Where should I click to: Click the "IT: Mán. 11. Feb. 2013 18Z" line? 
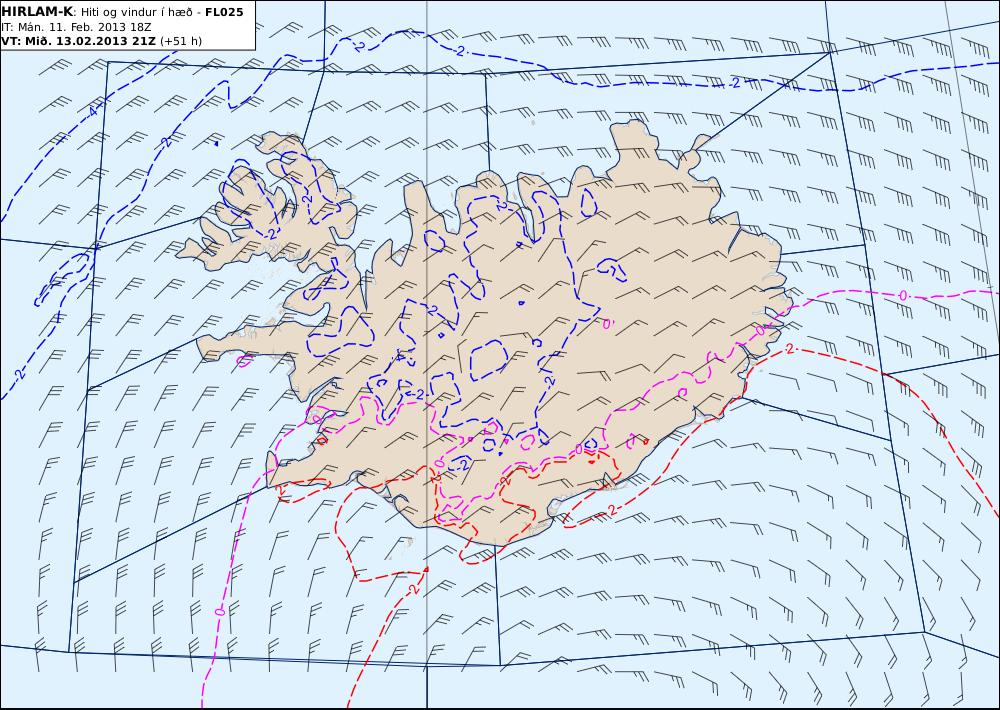[77, 27]
